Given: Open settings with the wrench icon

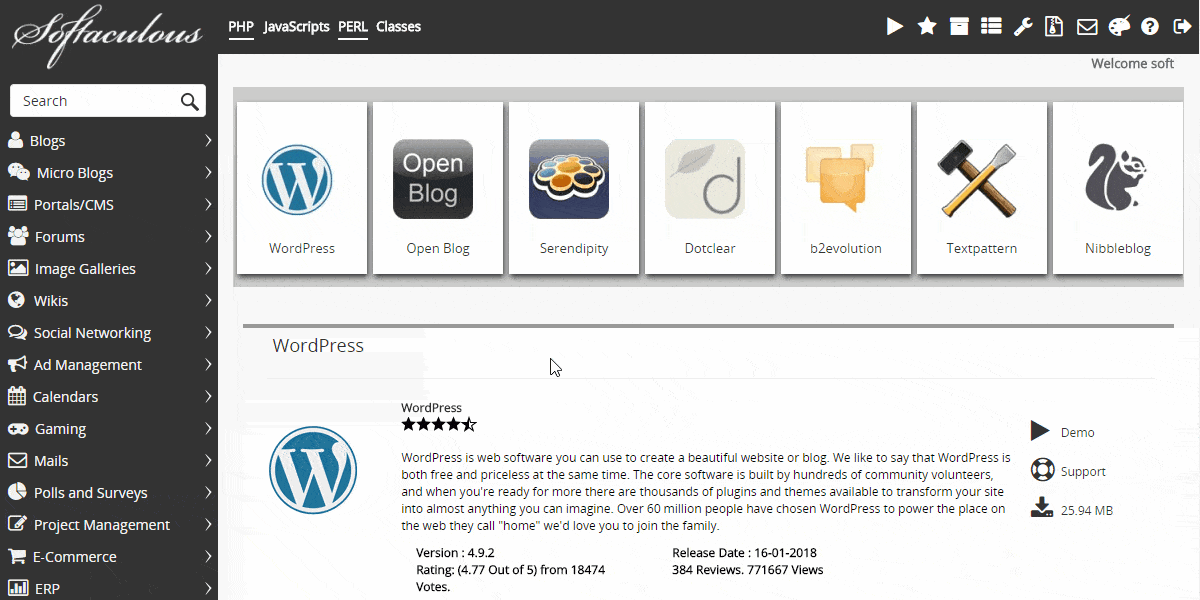Looking at the screenshot, I should pos(1023,27).
